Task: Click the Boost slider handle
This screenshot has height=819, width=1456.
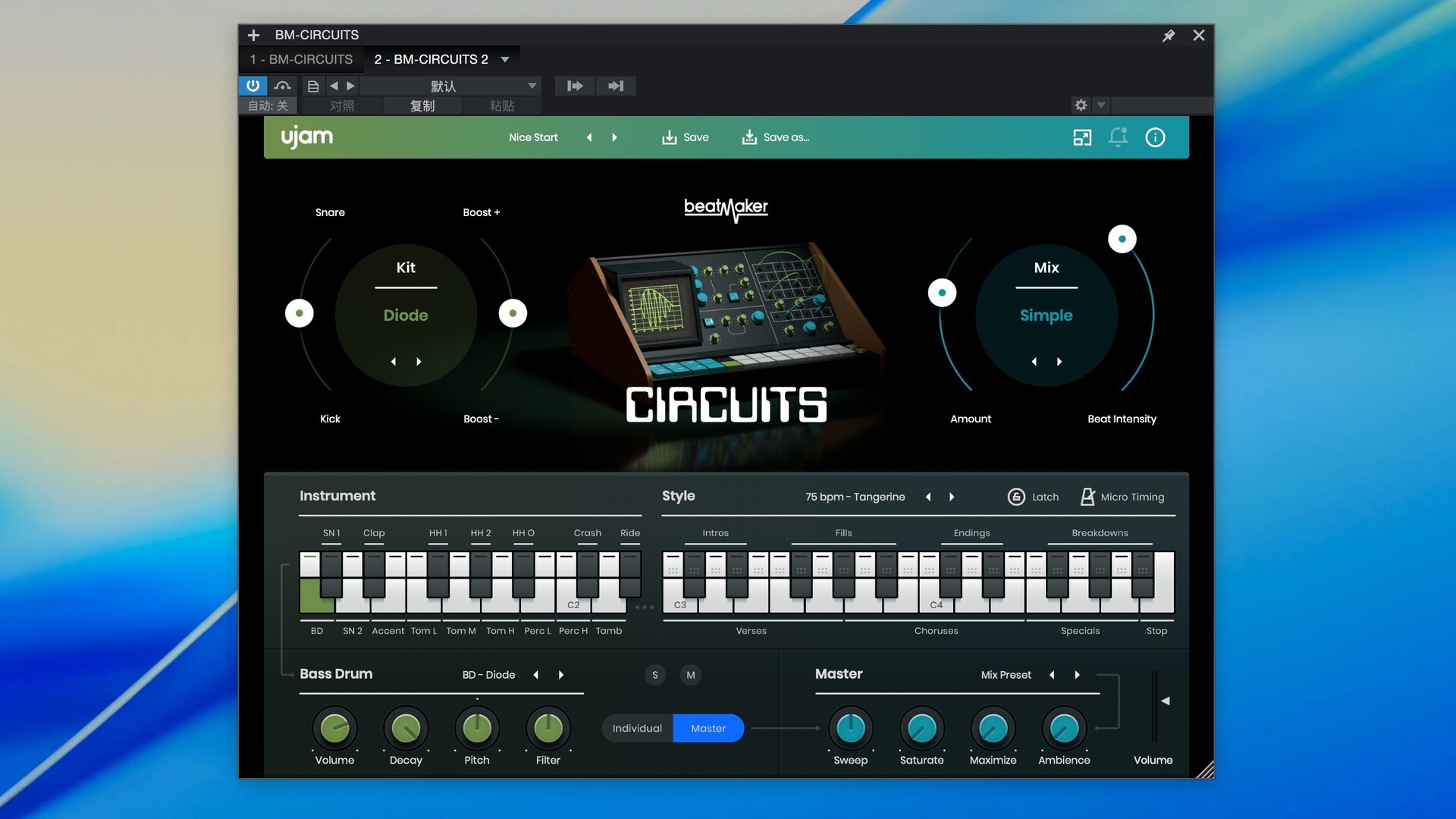Action: (513, 313)
